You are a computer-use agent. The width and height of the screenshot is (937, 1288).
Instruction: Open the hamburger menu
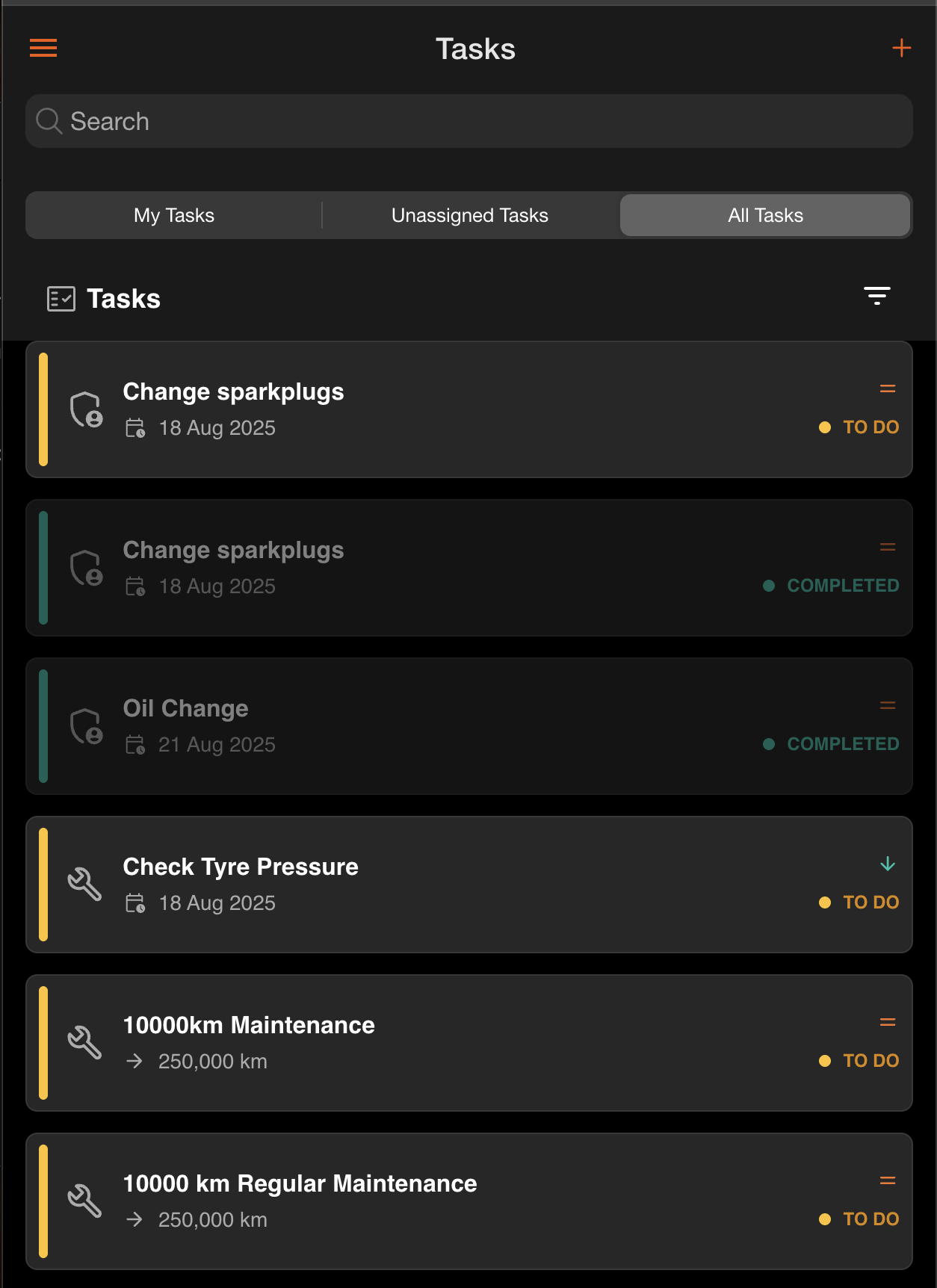pyautogui.click(x=43, y=49)
